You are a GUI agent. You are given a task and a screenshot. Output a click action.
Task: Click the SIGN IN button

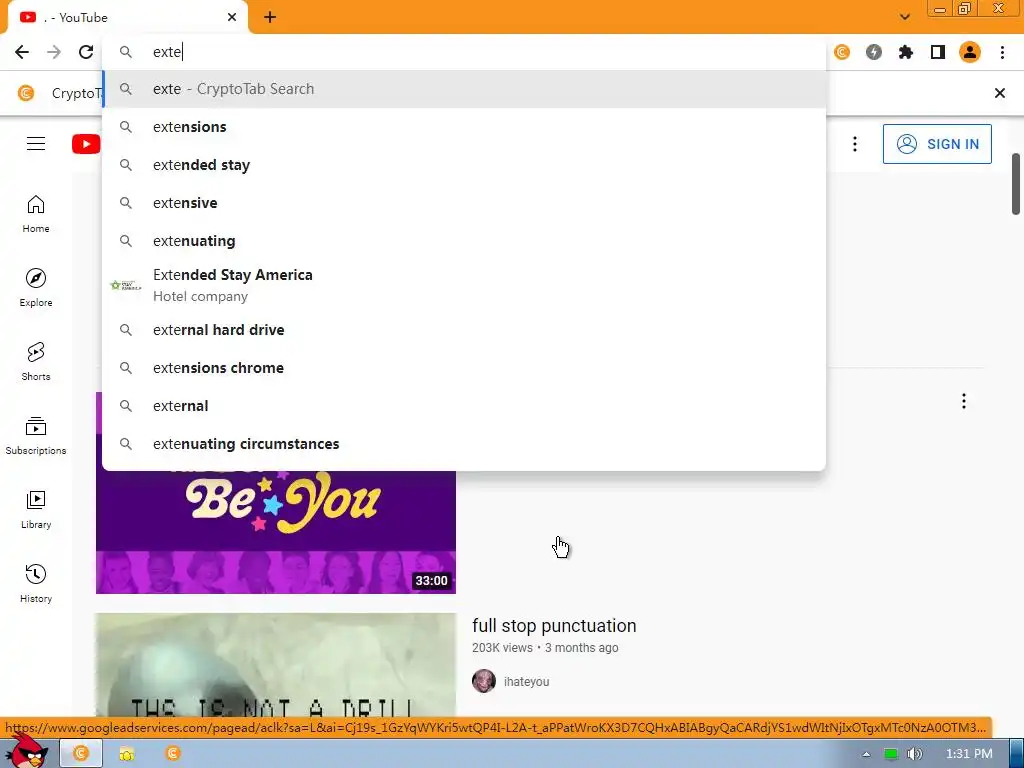[937, 144]
